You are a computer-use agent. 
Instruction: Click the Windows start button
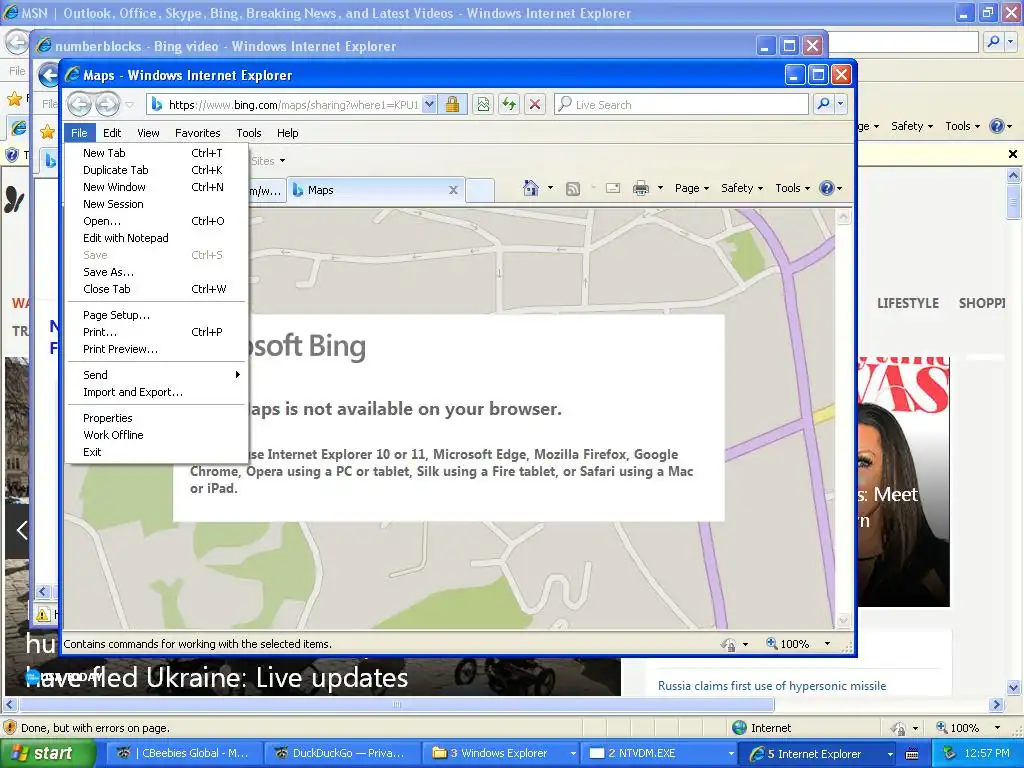[x=47, y=753]
